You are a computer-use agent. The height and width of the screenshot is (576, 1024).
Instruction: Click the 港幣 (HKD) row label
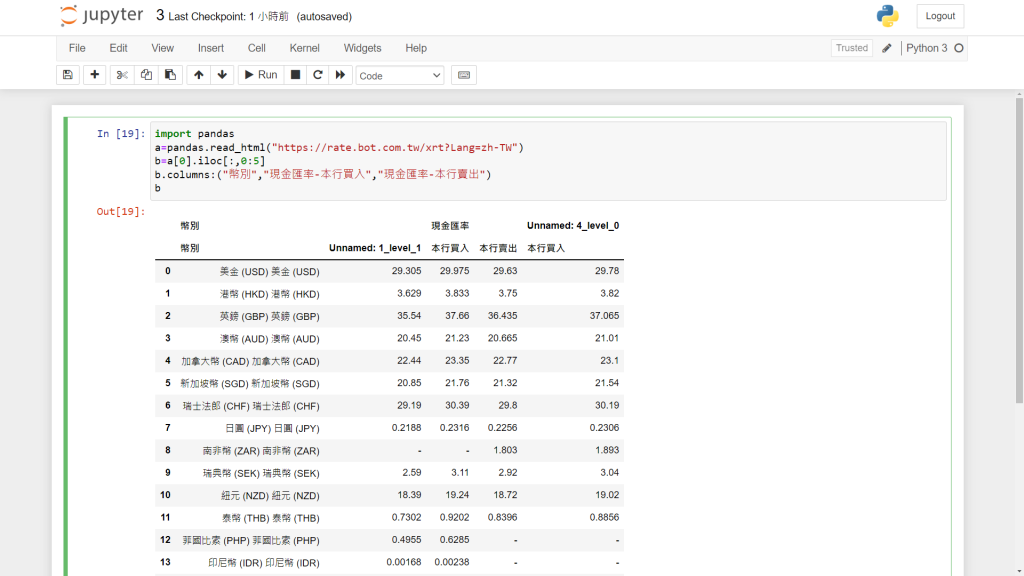[x=269, y=294]
